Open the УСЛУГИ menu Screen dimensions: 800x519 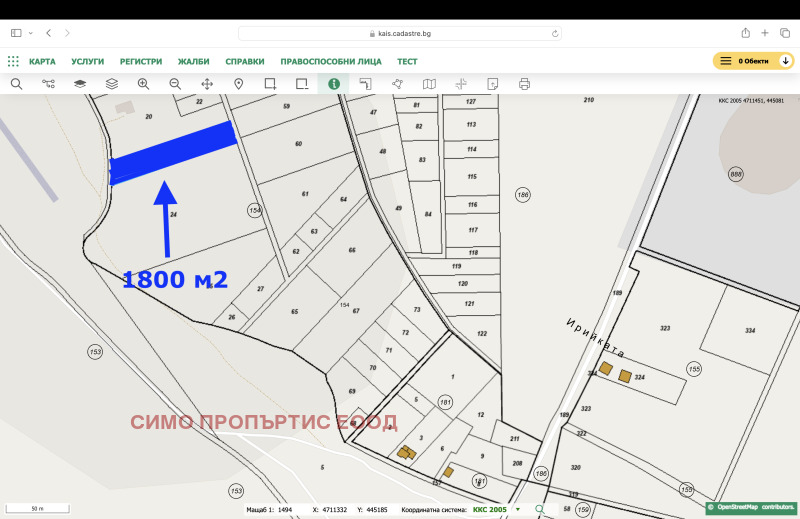coord(88,61)
